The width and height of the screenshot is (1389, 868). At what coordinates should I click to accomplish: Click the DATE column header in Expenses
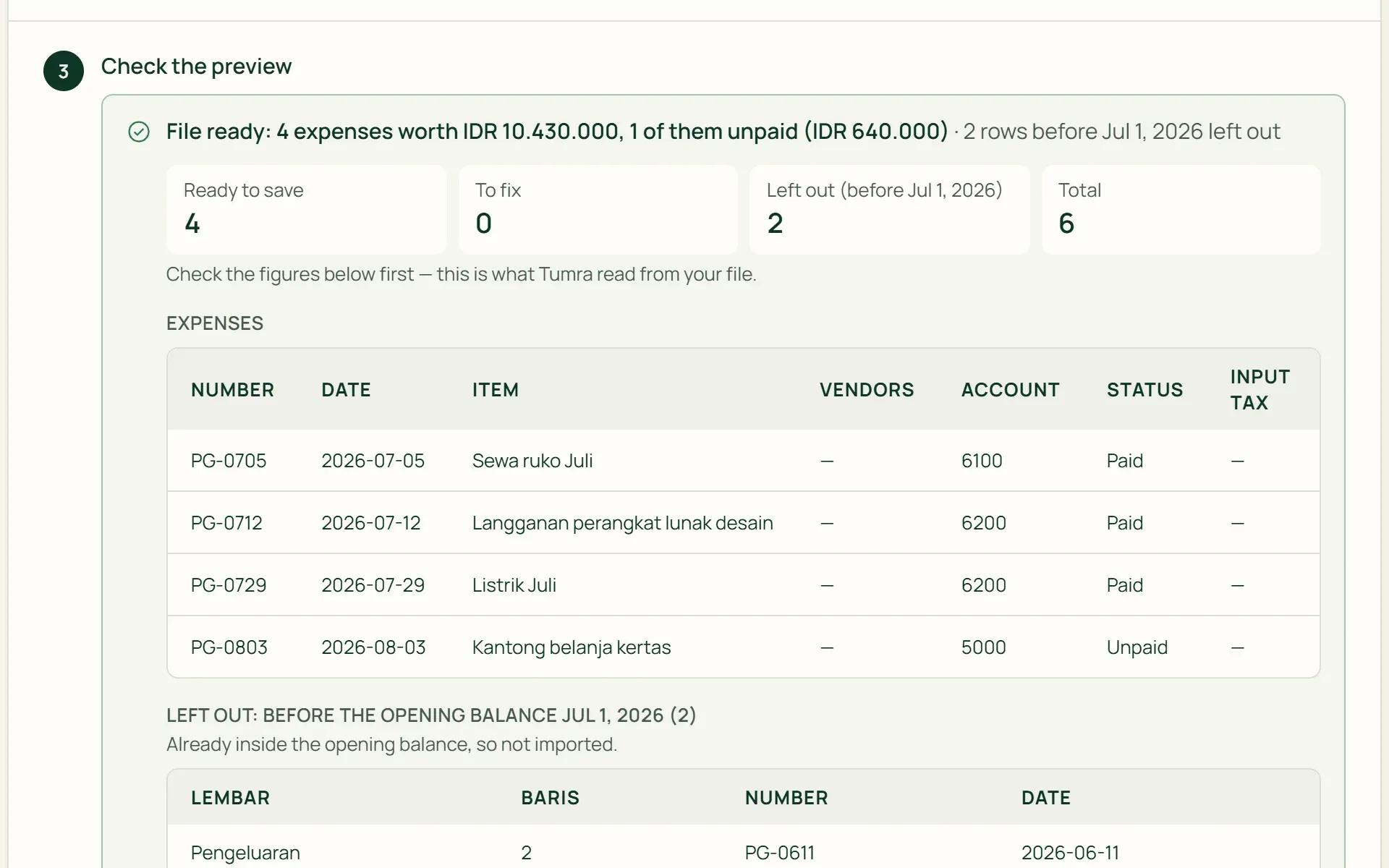[x=346, y=390]
